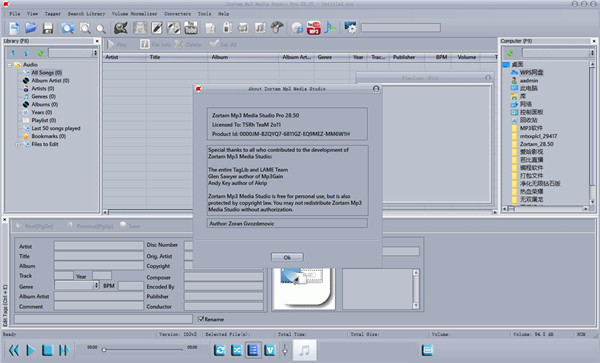Image resolution: width=600 pixels, height=363 pixels.
Task: Collapse the Audio tree node
Action: pos(10,65)
